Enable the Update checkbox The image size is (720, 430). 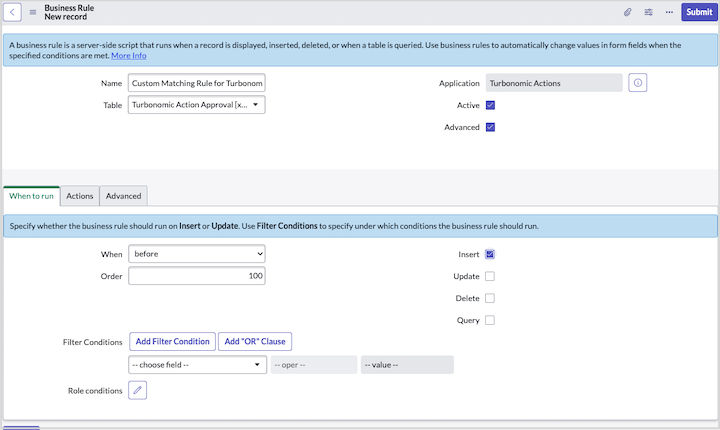pyautogui.click(x=490, y=276)
